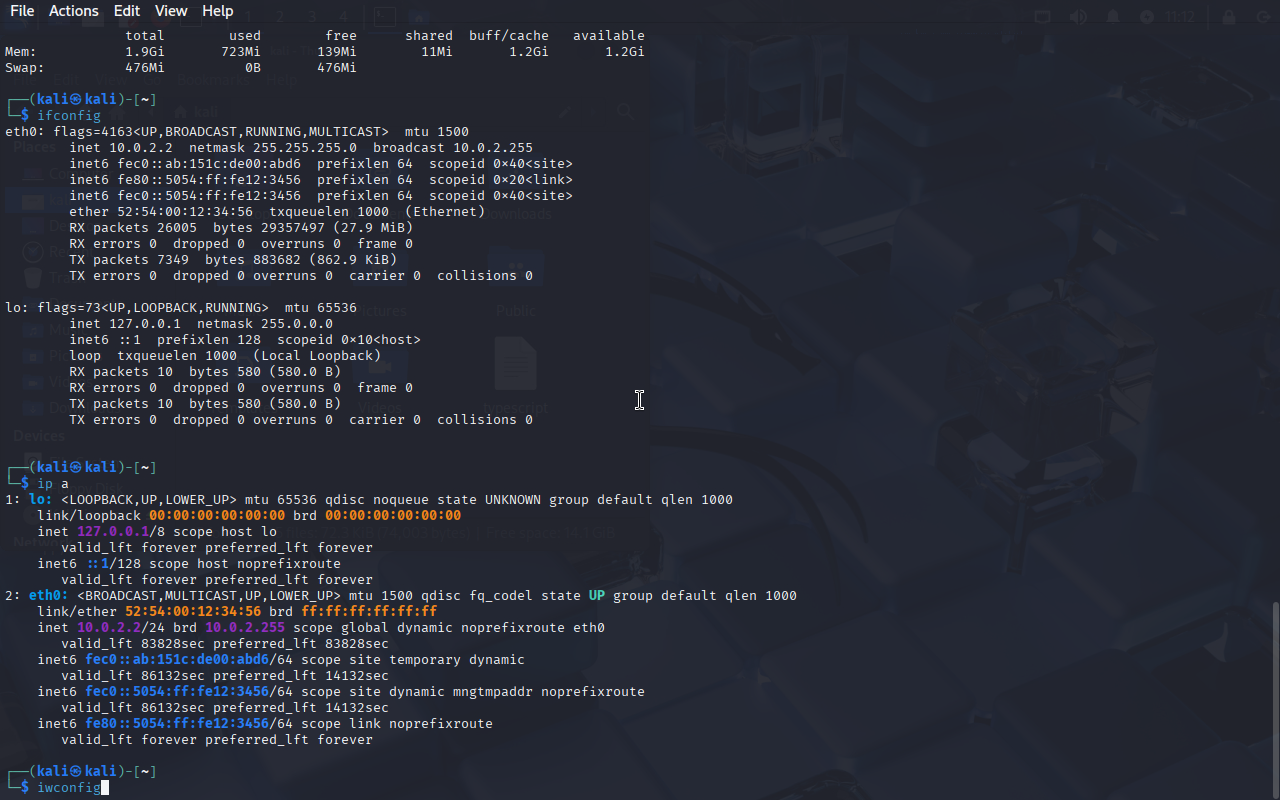1280x800 pixels.
Task: Click the '723Mi' used memory value
Action: coord(241,52)
